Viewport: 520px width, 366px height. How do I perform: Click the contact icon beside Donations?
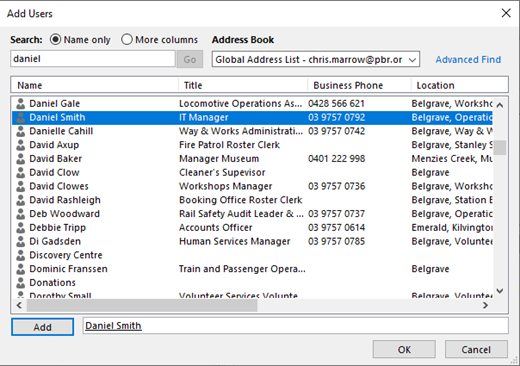tap(21, 283)
